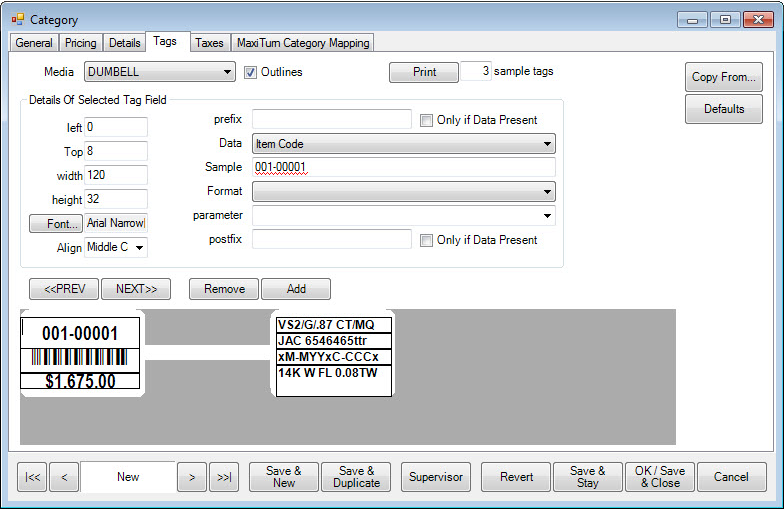Toggle the Outlines checkbox
Screen dimensions: 784x510
[251, 72]
